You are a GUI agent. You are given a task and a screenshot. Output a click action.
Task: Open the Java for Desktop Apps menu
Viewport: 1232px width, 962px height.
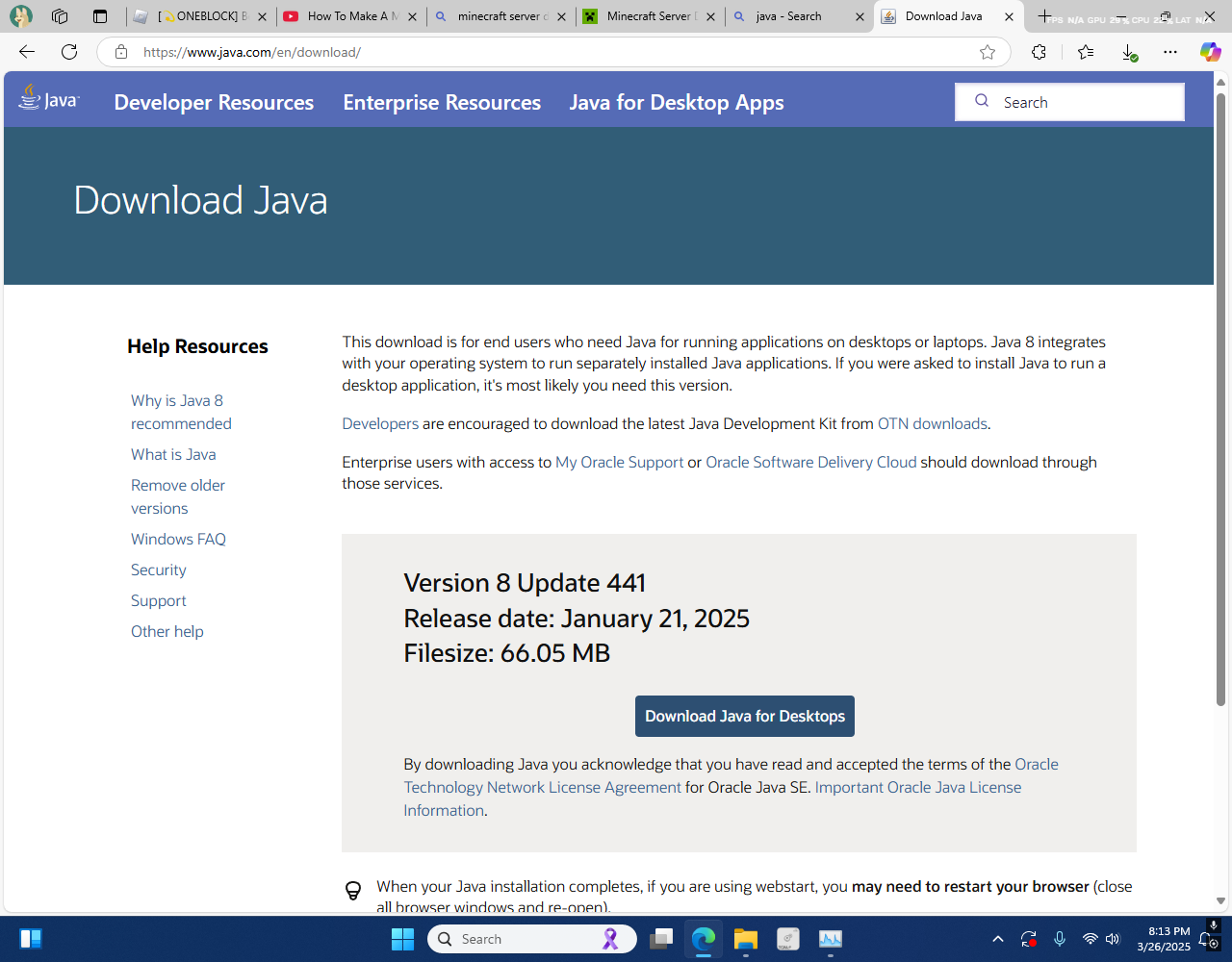677,102
